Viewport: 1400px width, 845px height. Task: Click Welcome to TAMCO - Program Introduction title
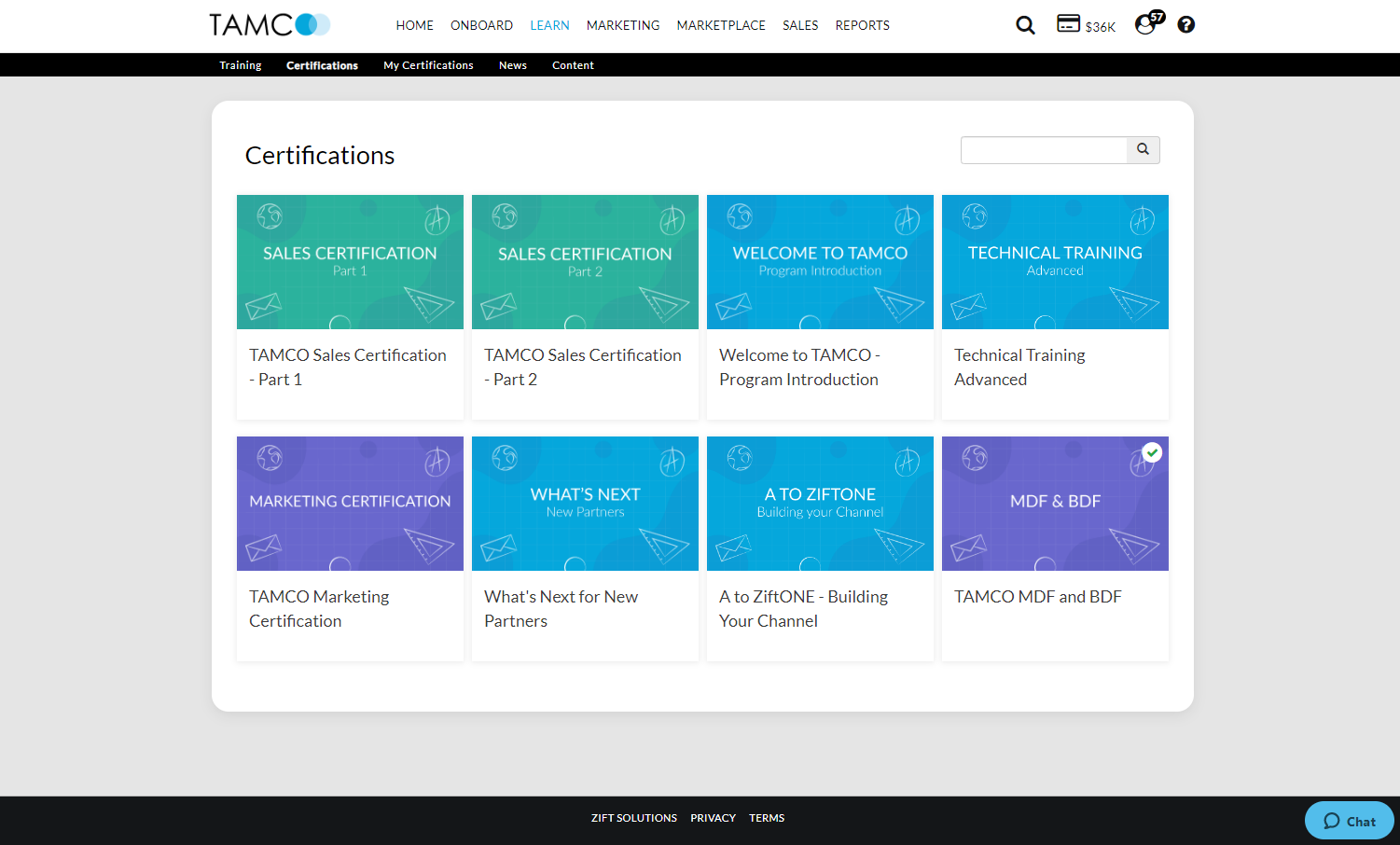(799, 367)
